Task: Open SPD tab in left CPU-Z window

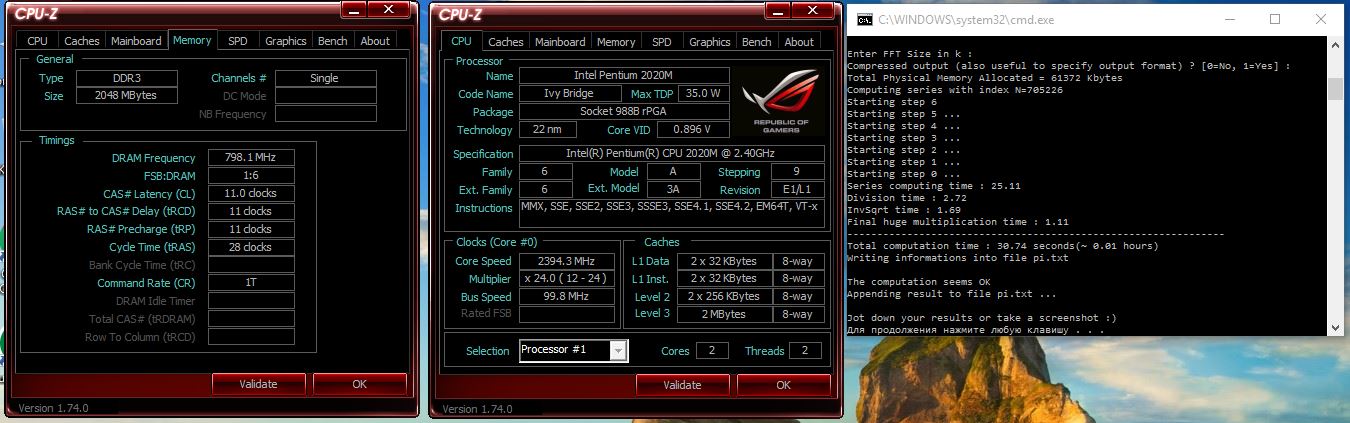Action: [237, 41]
